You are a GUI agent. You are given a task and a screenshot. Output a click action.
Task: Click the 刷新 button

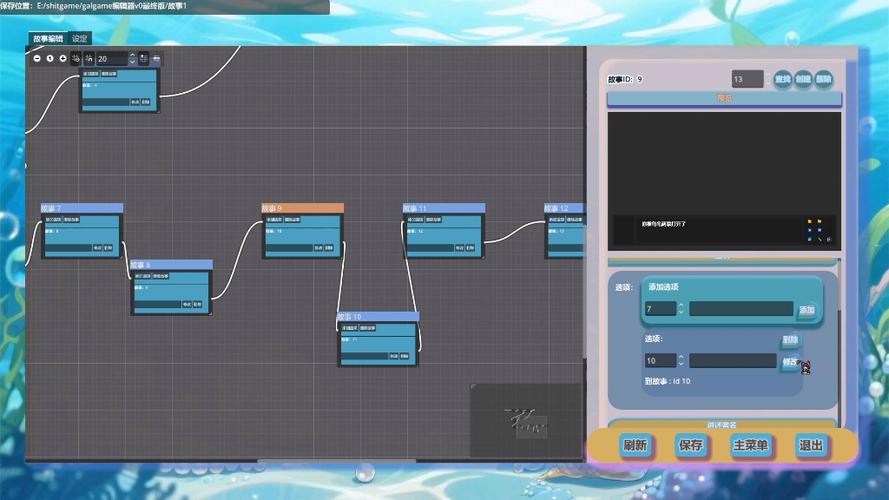[635, 445]
